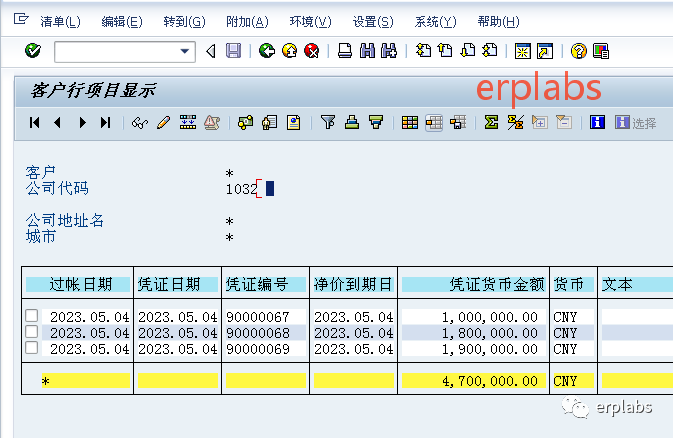
Task: Select the 凭证货币金额 column header
Action: pyautogui.click(x=474, y=284)
